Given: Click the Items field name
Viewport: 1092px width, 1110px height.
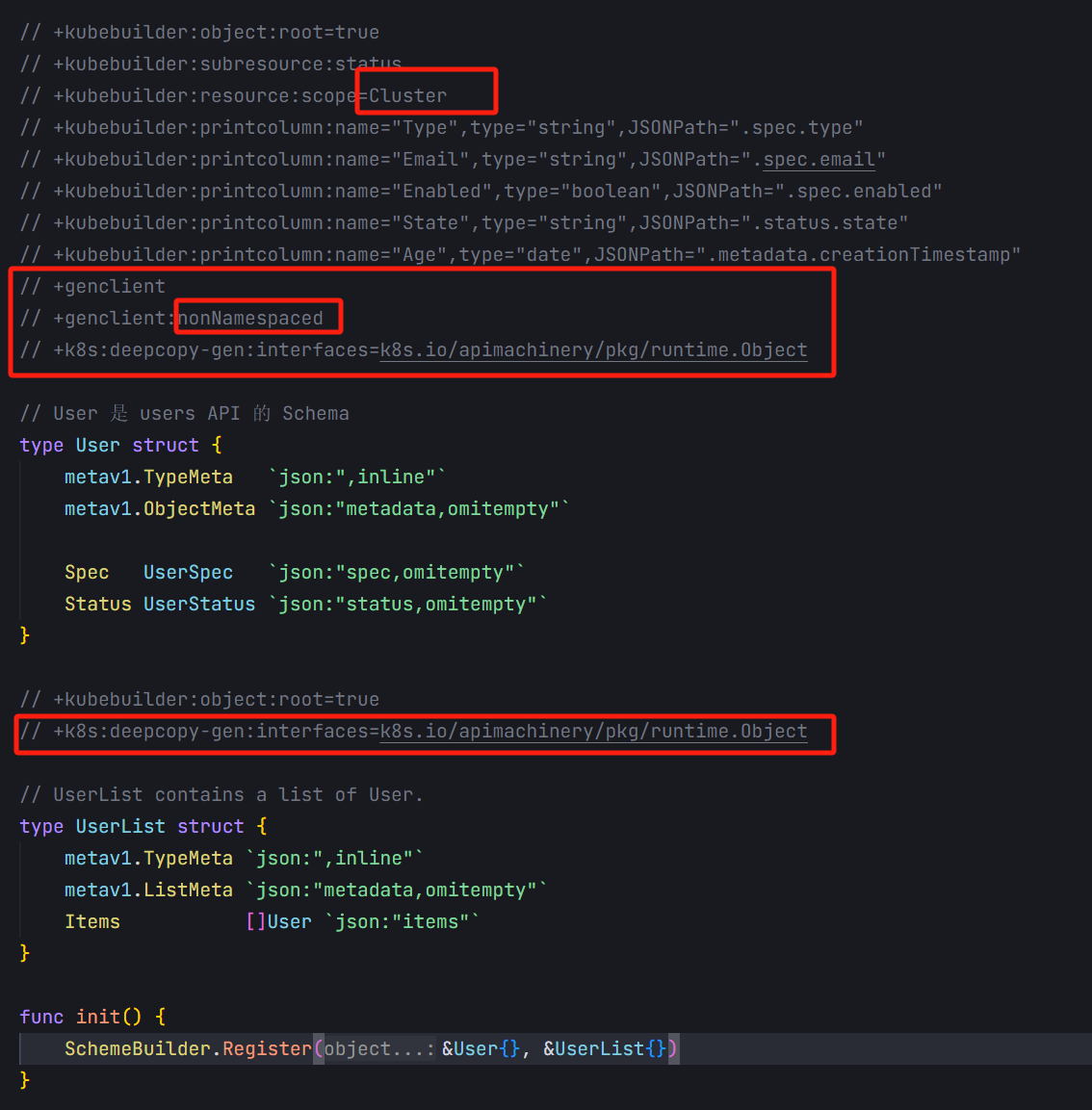Looking at the screenshot, I should (92, 921).
